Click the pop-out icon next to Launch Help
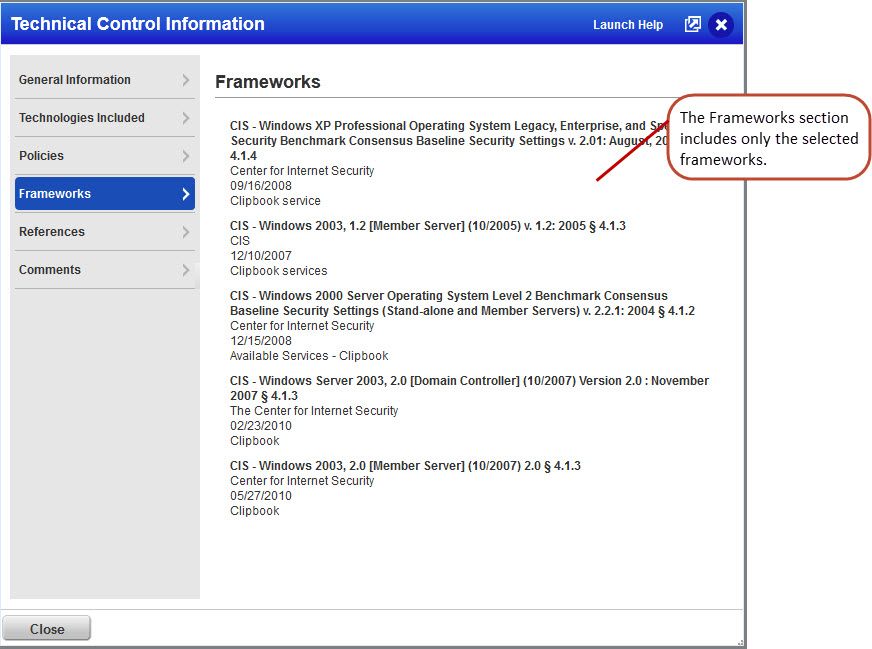The image size is (872, 649). pos(693,24)
